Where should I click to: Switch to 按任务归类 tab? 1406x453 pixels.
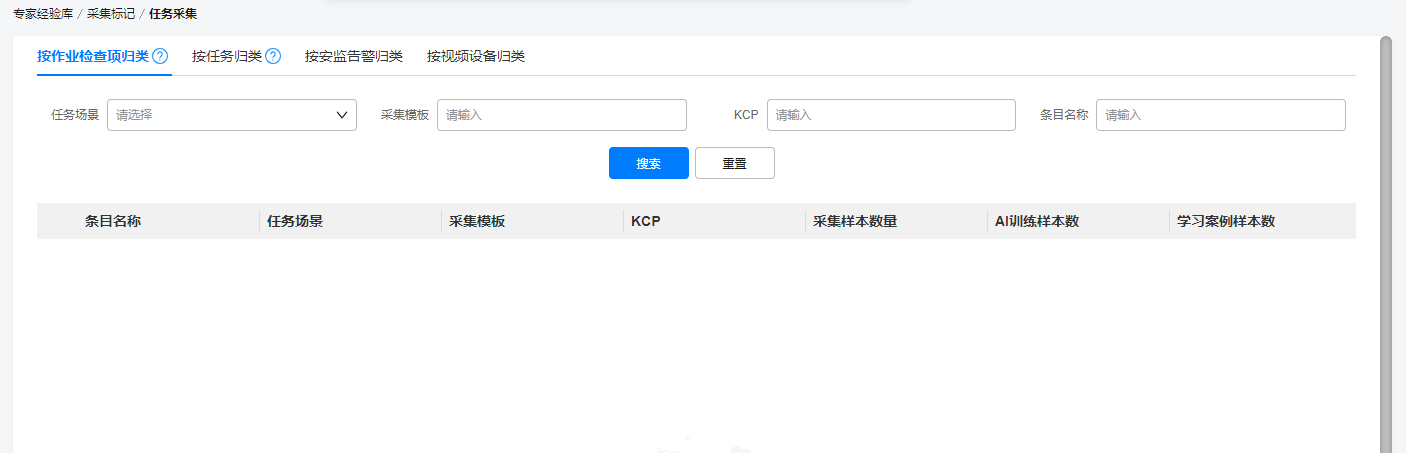click(227, 56)
